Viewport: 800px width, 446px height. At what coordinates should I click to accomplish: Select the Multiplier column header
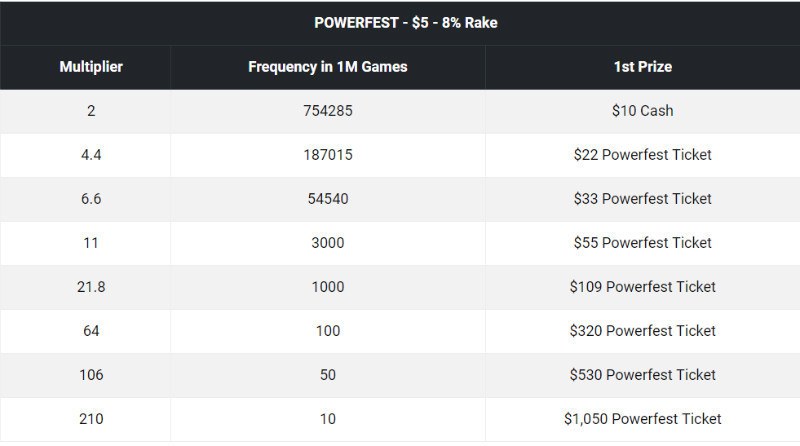[91, 67]
